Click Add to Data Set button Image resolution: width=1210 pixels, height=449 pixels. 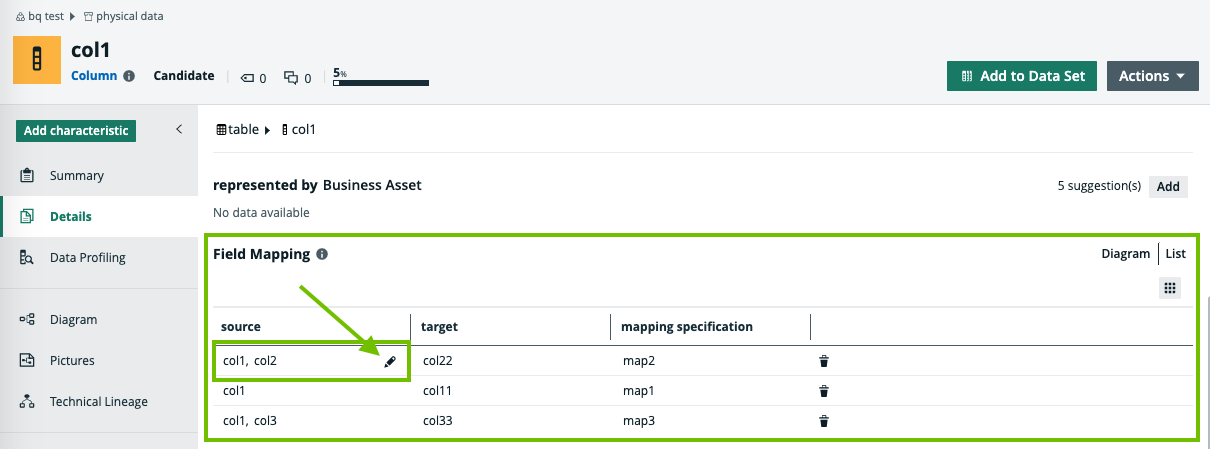click(1022, 76)
